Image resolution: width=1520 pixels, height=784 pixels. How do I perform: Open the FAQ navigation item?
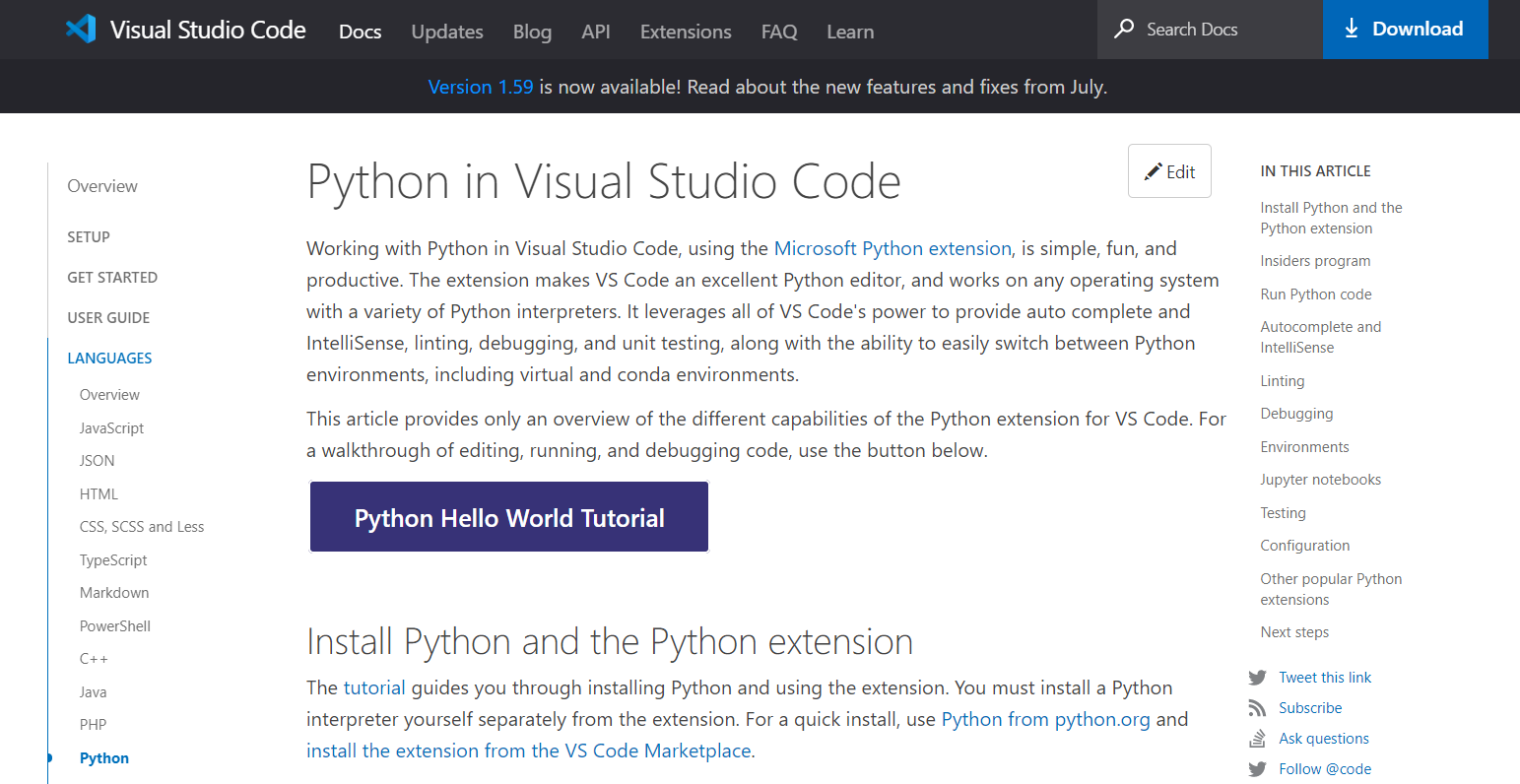tap(779, 32)
